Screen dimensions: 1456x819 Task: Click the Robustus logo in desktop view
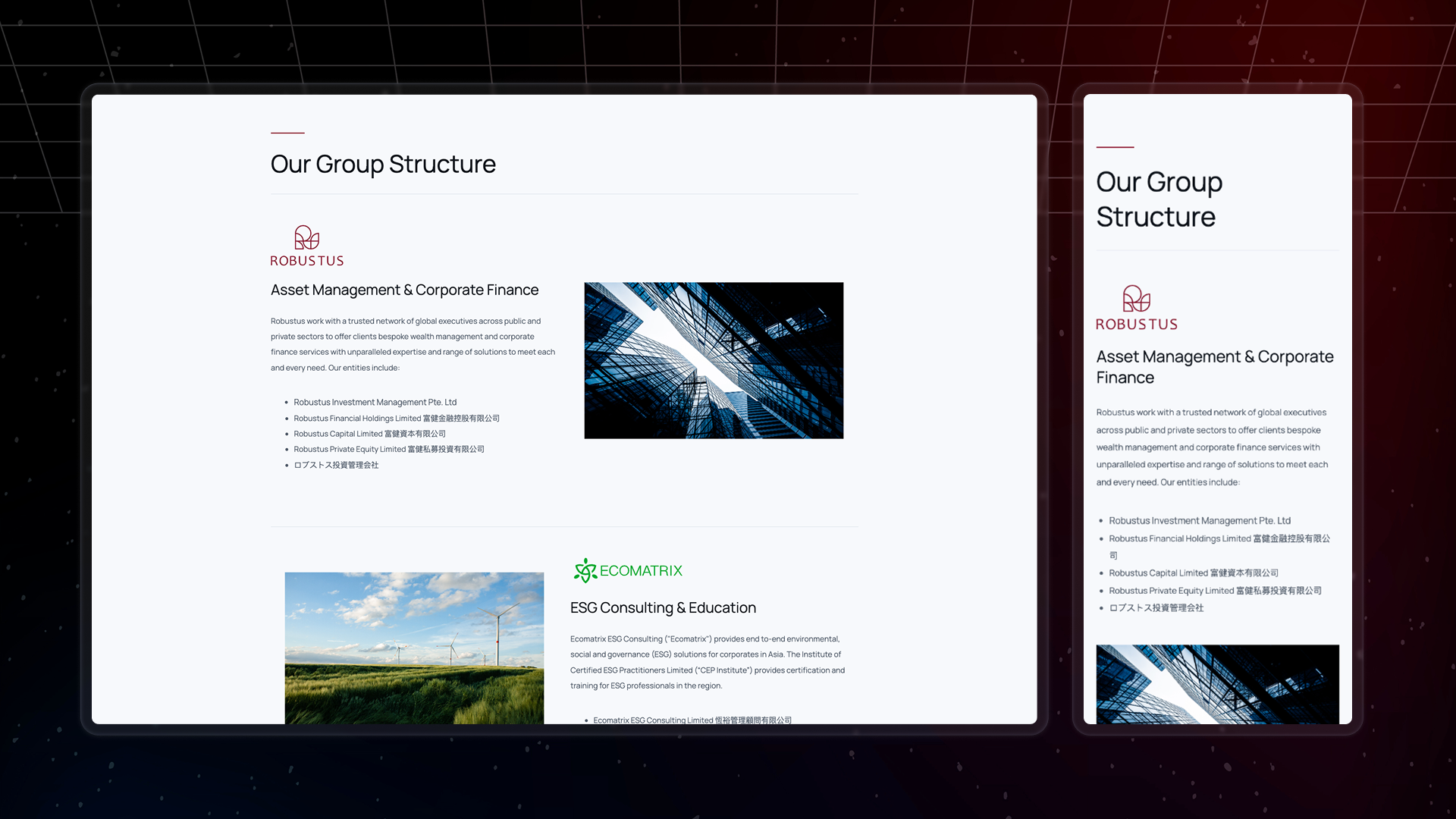click(307, 246)
